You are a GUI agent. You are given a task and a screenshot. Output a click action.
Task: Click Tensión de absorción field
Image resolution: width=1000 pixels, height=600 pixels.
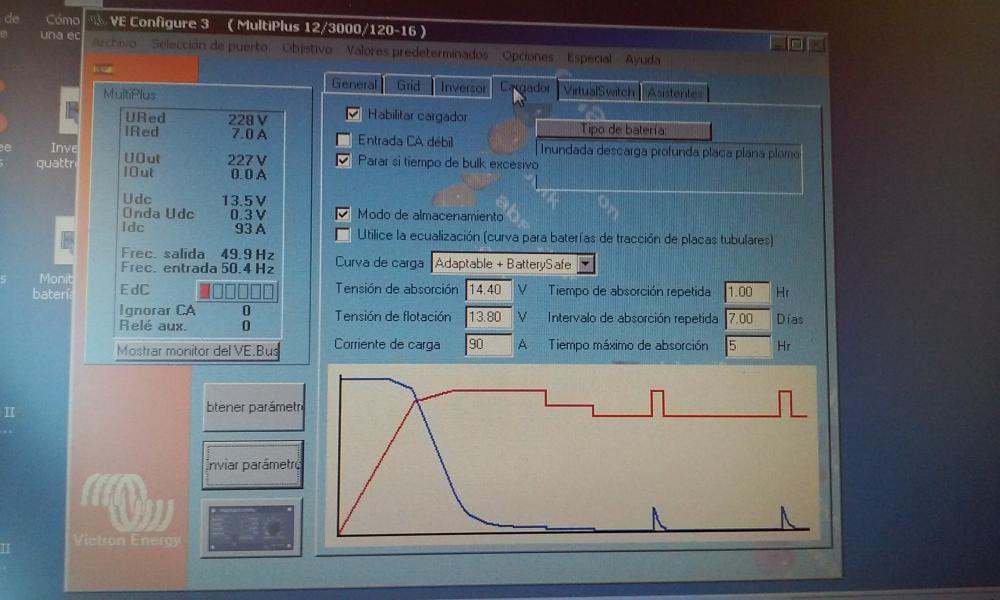pos(488,289)
